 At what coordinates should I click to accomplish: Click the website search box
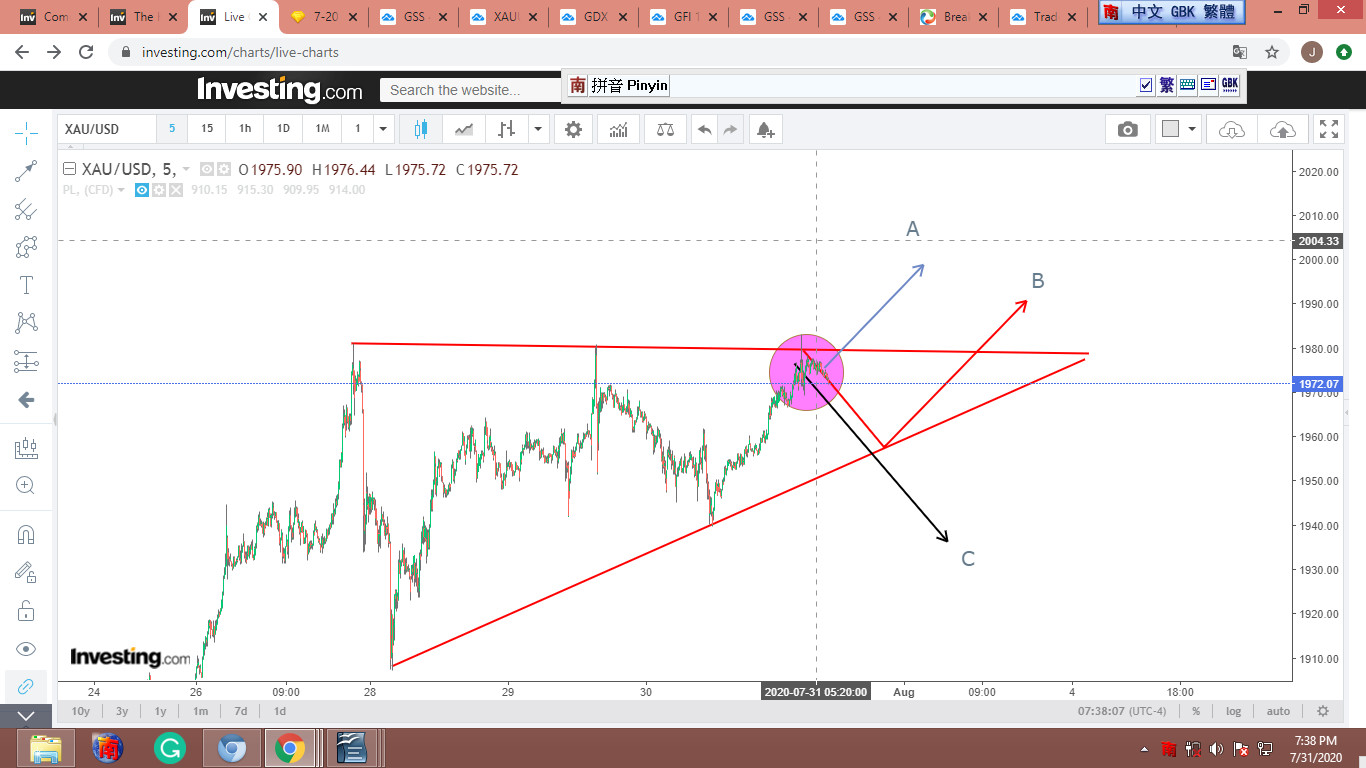(470, 90)
